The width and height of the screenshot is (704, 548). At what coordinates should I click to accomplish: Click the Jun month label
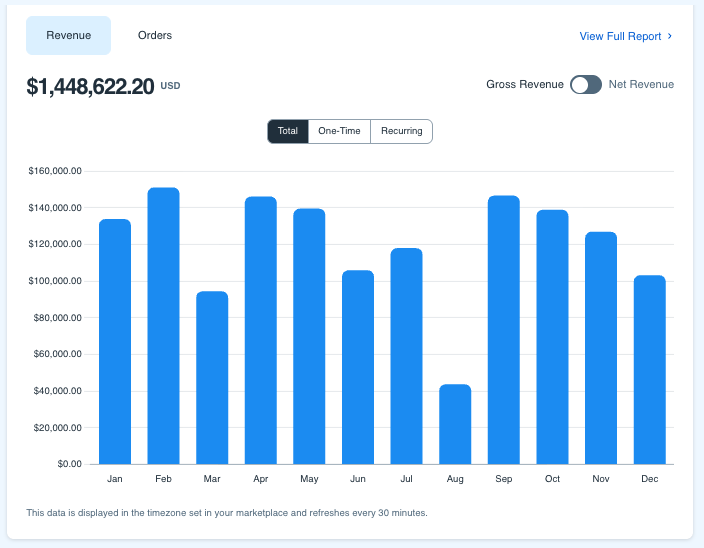pyautogui.click(x=358, y=479)
